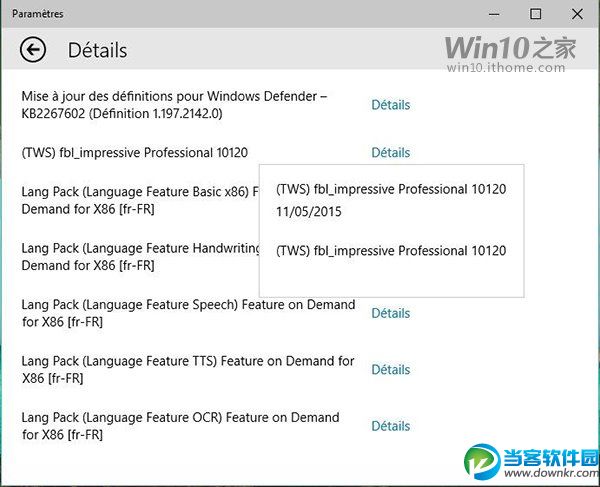Image resolution: width=600 pixels, height=487 pixels.
Task: Select Language Feature Basic x86 pack entry
Action: [140, 200]
